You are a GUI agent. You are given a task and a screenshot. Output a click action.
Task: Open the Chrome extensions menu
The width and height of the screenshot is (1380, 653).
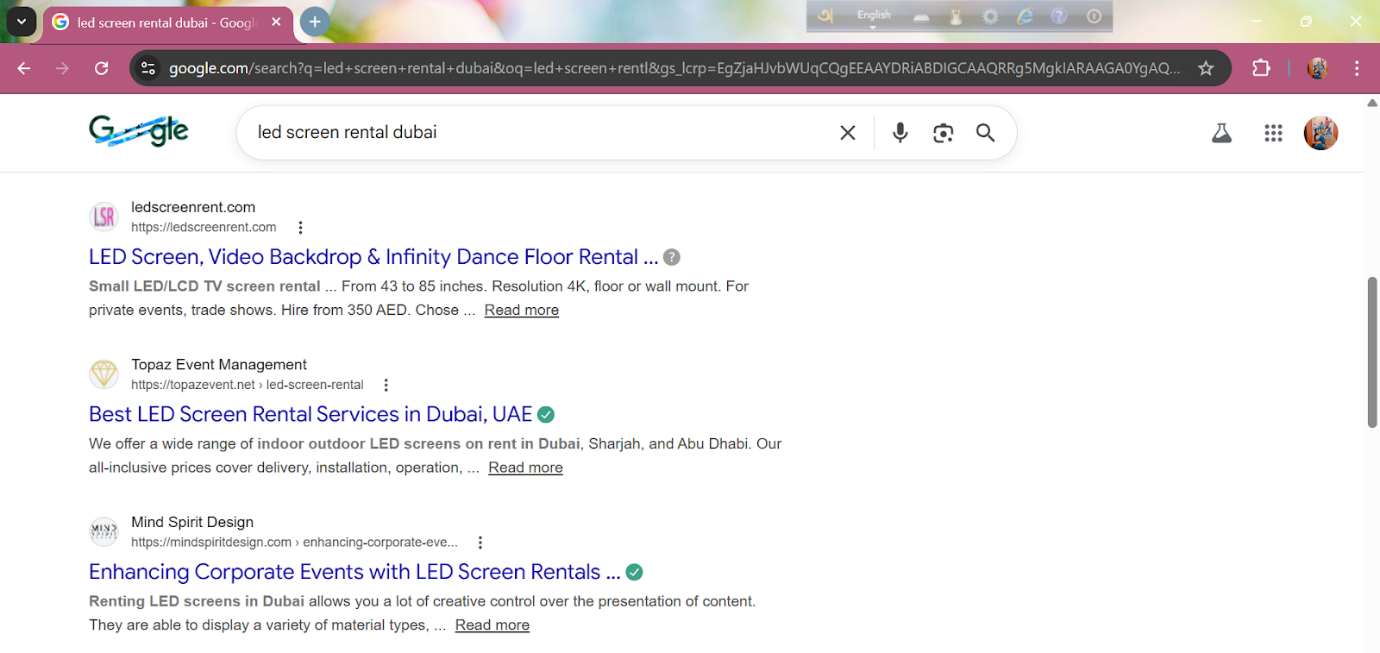[x=1261, y=68]
